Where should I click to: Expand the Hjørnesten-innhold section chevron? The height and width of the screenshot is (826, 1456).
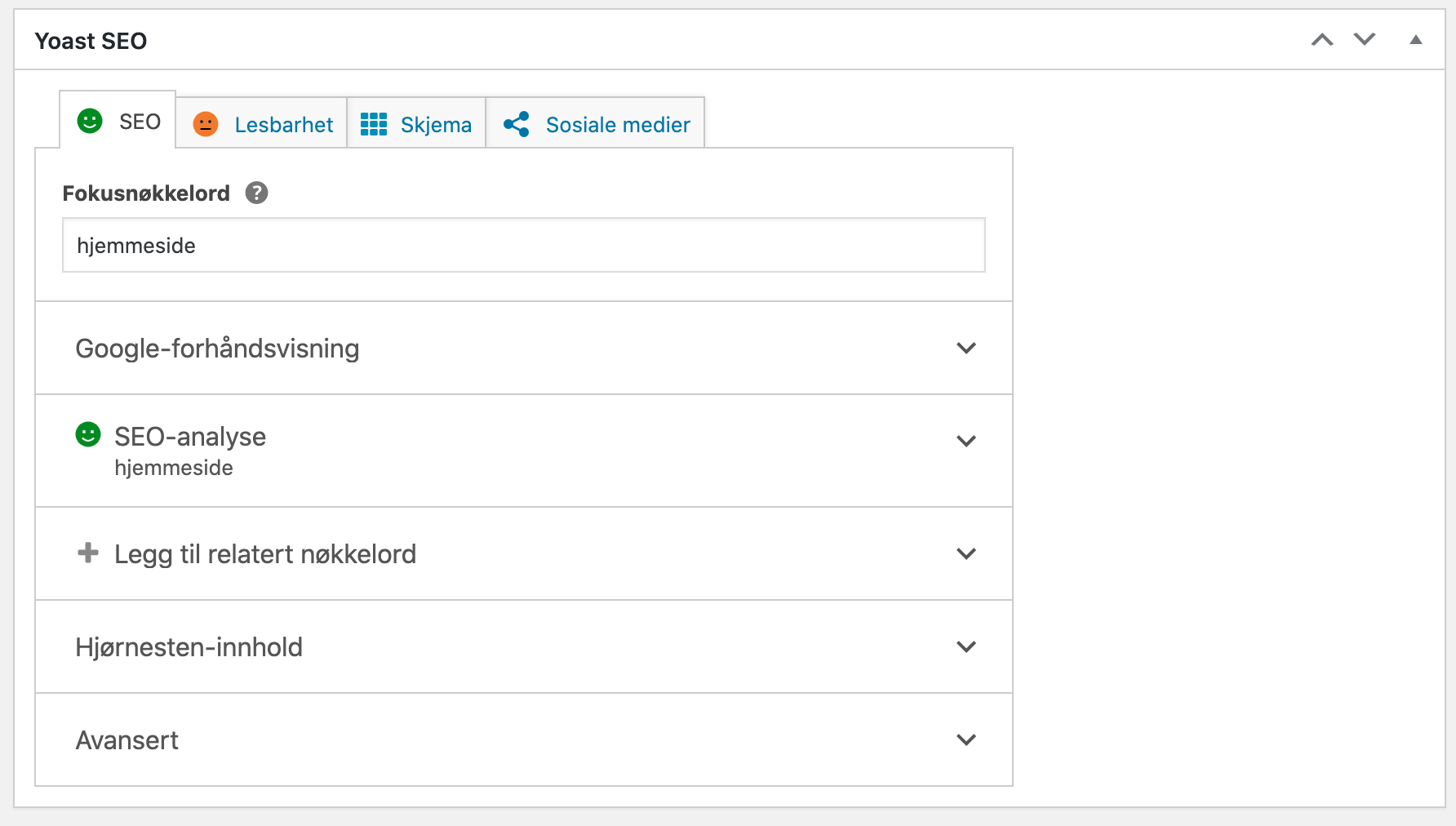pos(966,647)
